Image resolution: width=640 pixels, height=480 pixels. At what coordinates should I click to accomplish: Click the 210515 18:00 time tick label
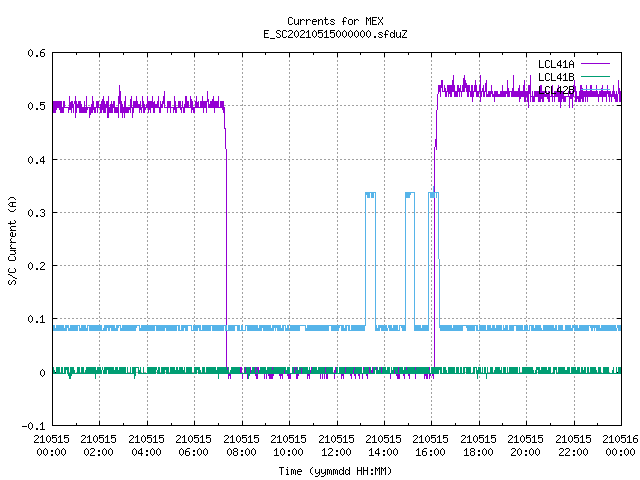pos(478,446)
